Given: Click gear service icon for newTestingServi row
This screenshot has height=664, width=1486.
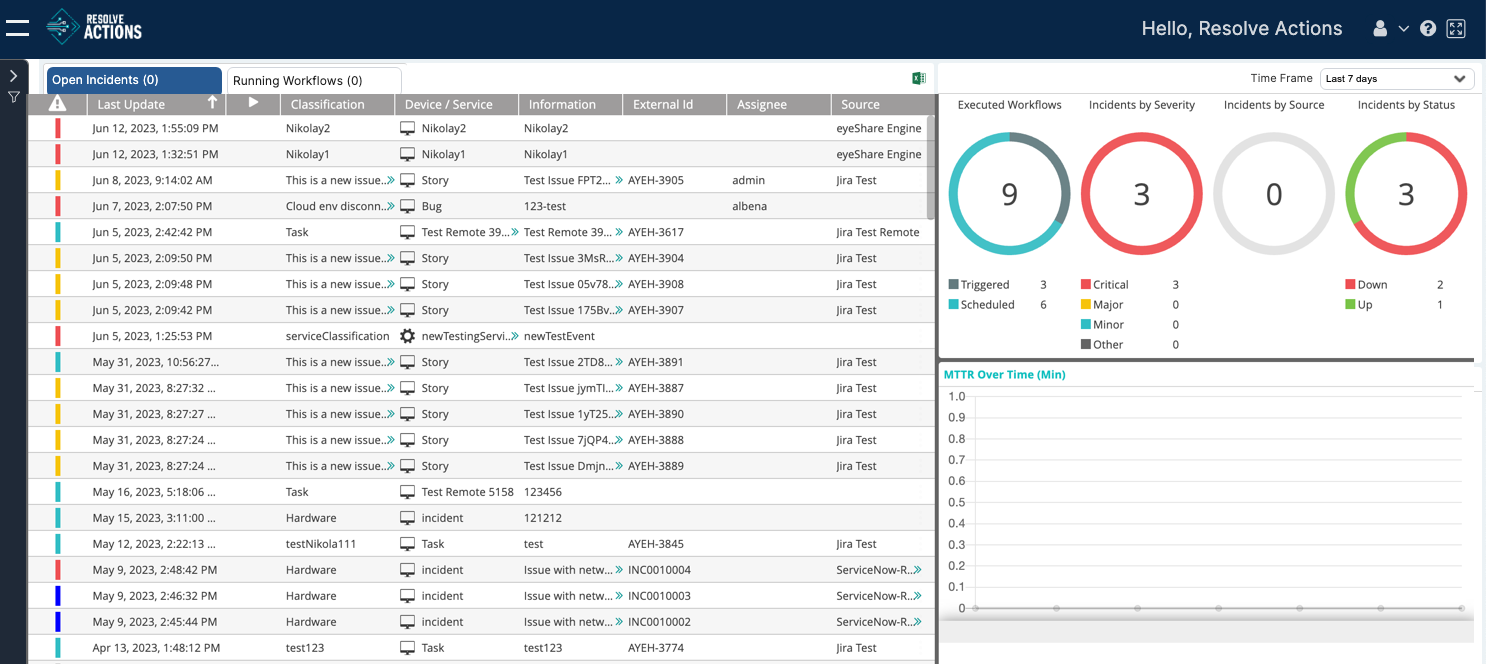Looking at the screenshot, I should pos(407,336).
